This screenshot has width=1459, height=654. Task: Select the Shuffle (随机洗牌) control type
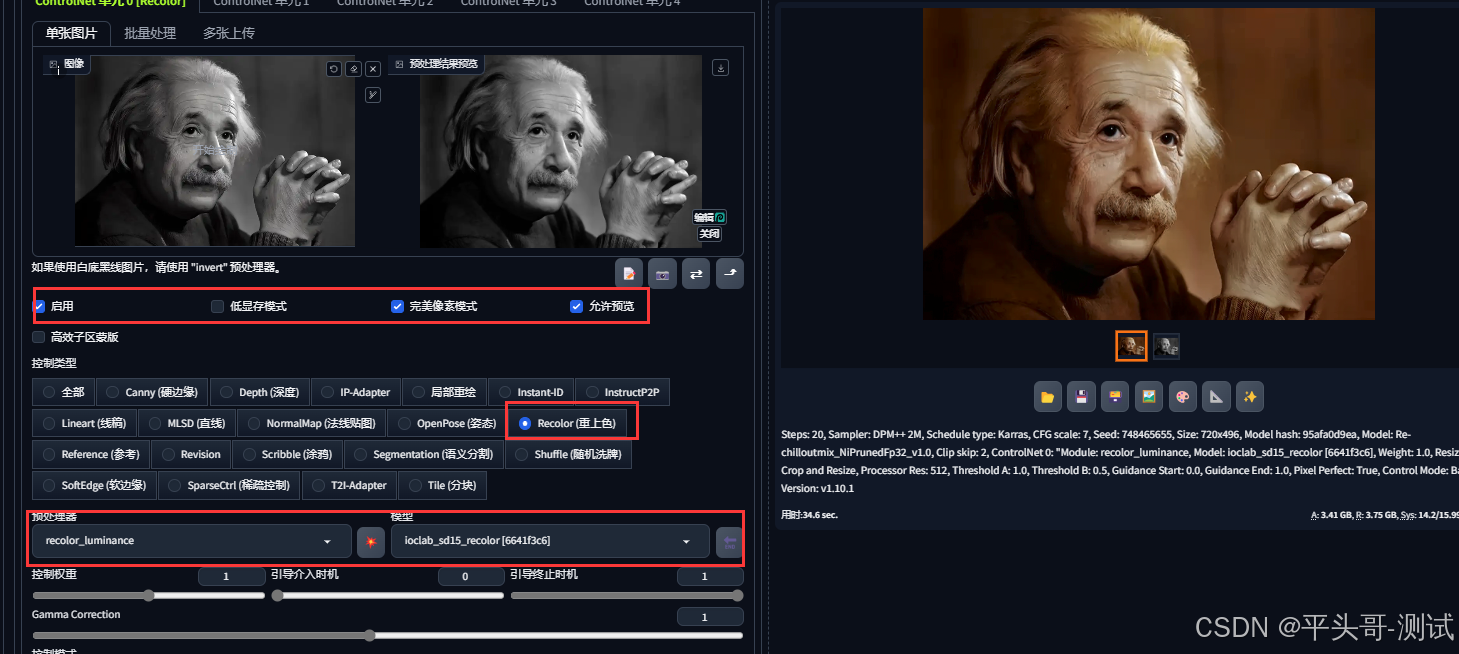tap(568, 454)
